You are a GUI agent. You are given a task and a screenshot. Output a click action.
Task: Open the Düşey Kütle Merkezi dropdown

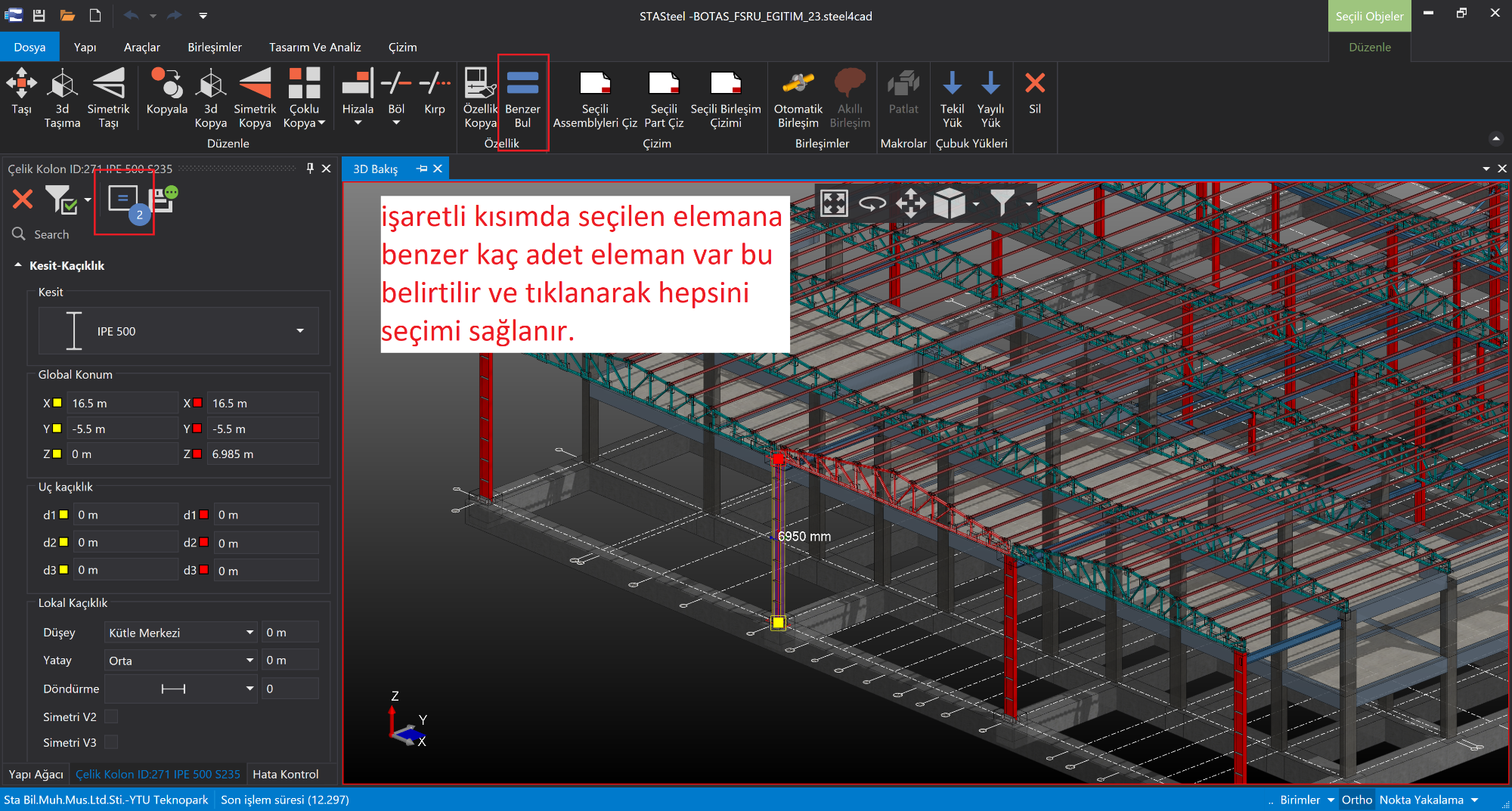(x=249, y=633)
